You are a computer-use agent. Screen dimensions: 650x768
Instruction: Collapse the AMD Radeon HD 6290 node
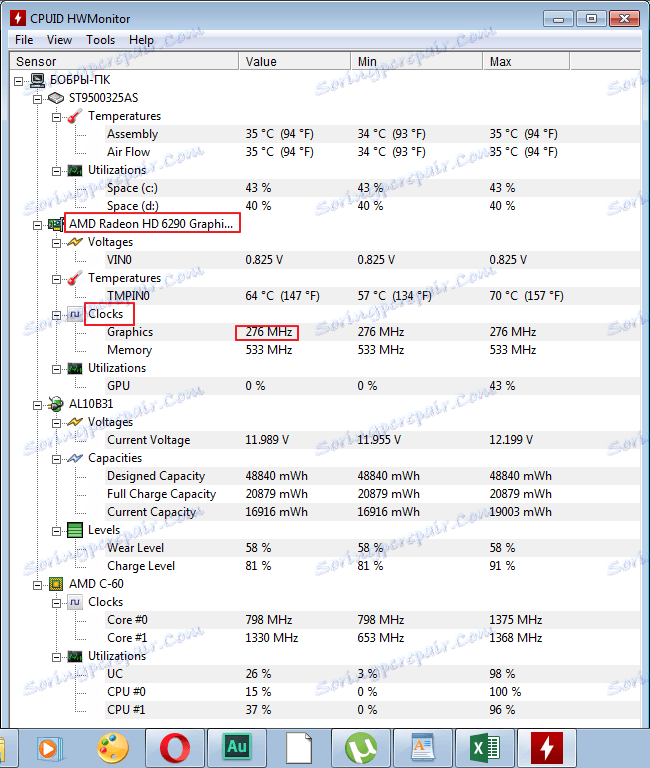[38, 225]
